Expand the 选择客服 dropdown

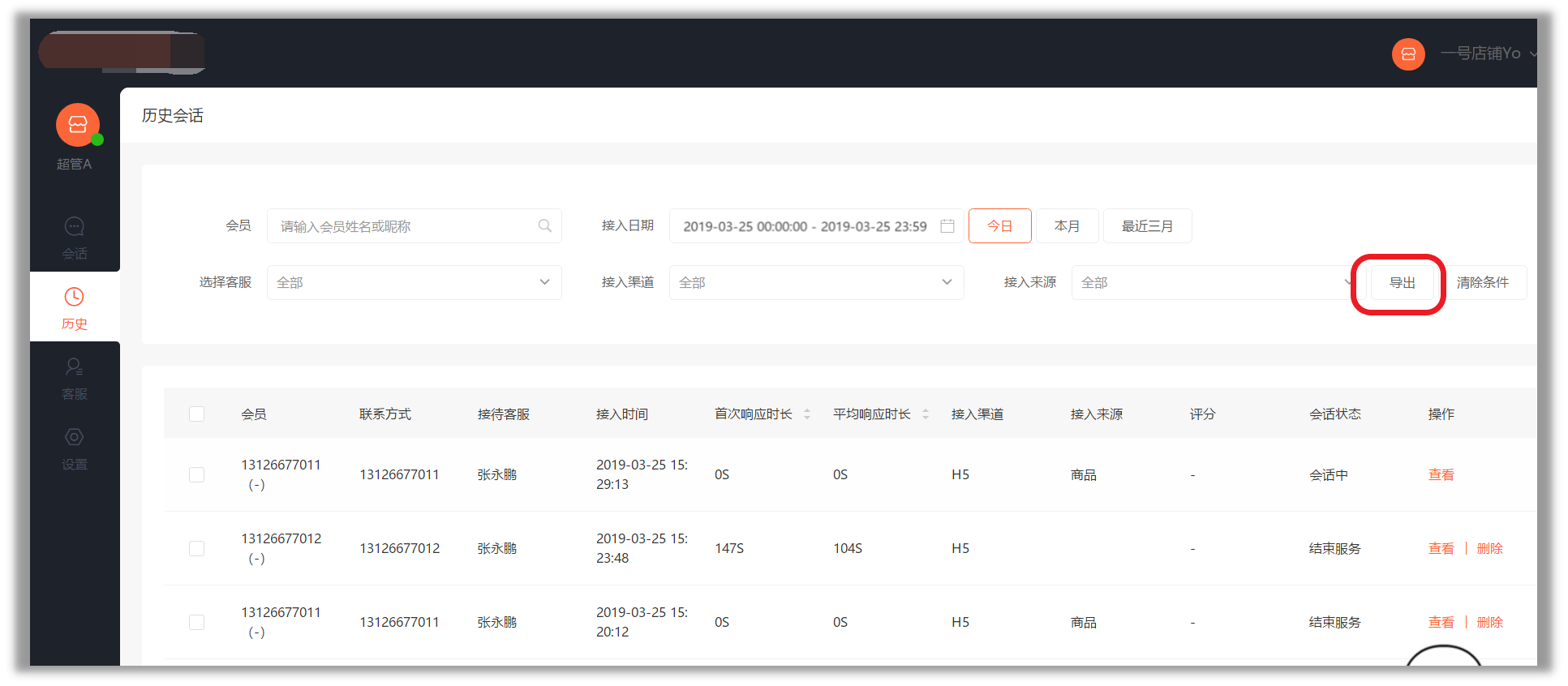pos(414,283)
